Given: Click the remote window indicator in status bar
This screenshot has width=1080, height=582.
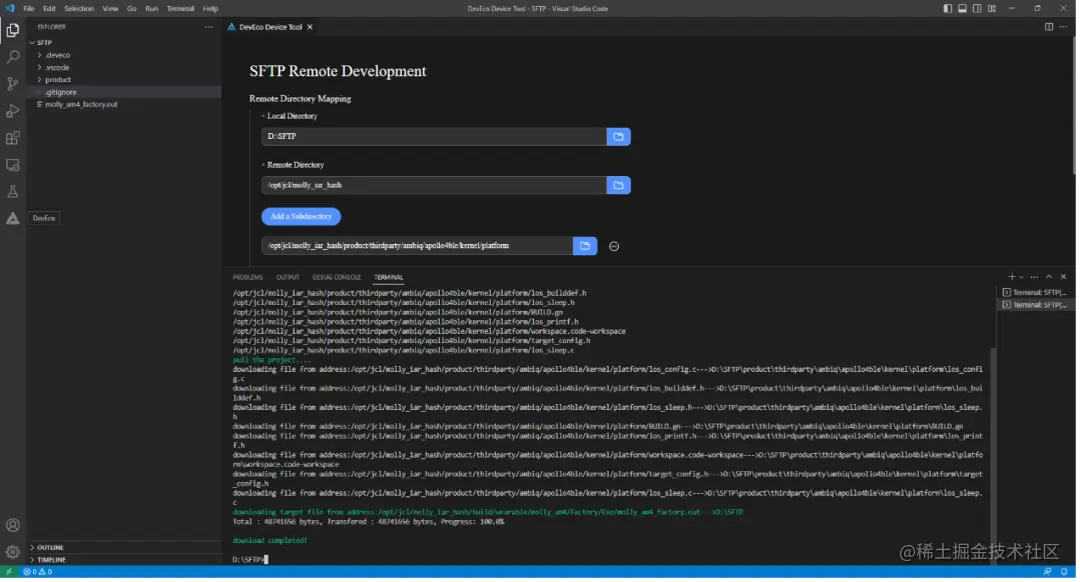Looking at the screenshot, I should point(8,573).
